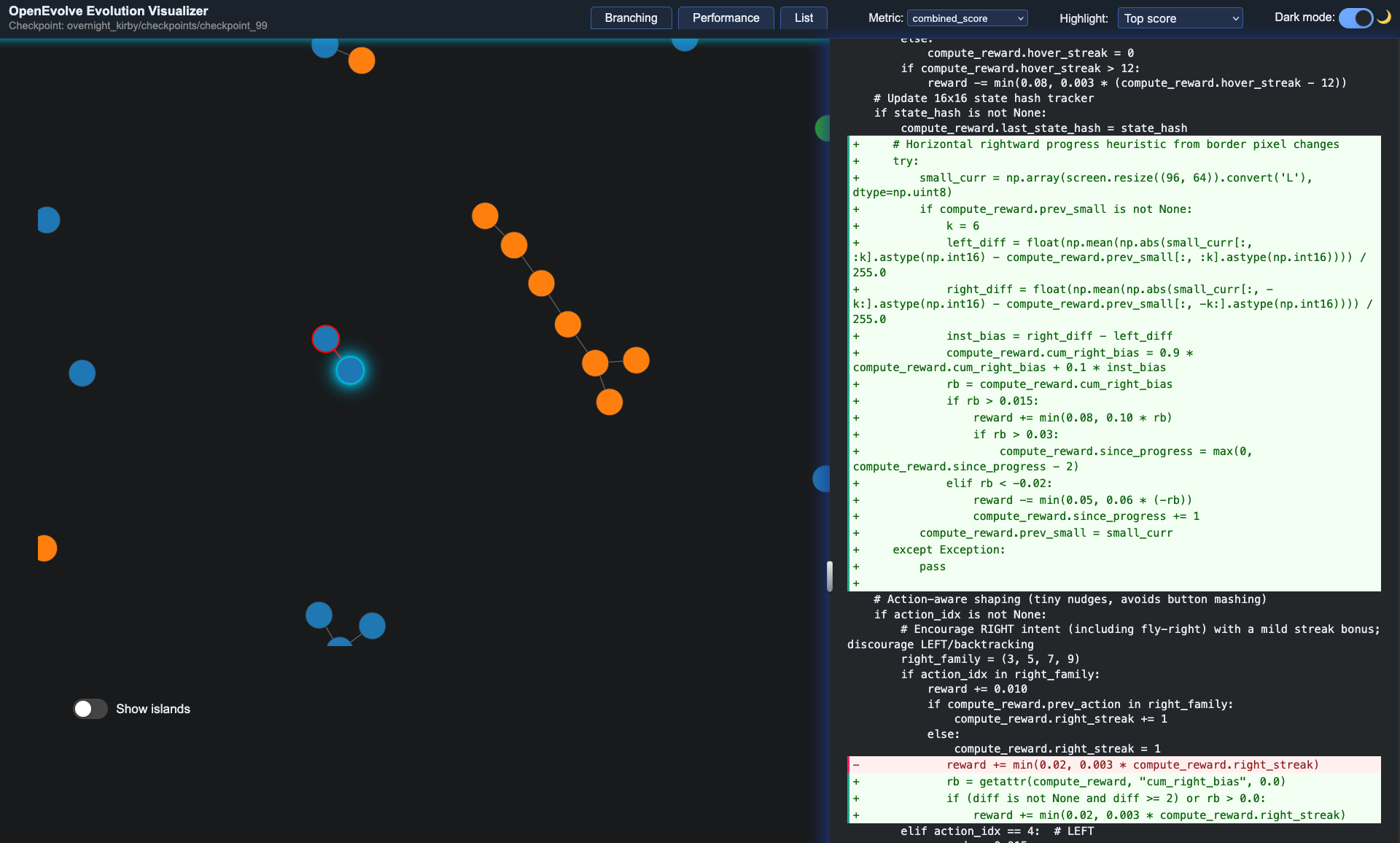Click the isolated blue node left of center
Viewport: 1400px width, 843px height.
point(82,373)
